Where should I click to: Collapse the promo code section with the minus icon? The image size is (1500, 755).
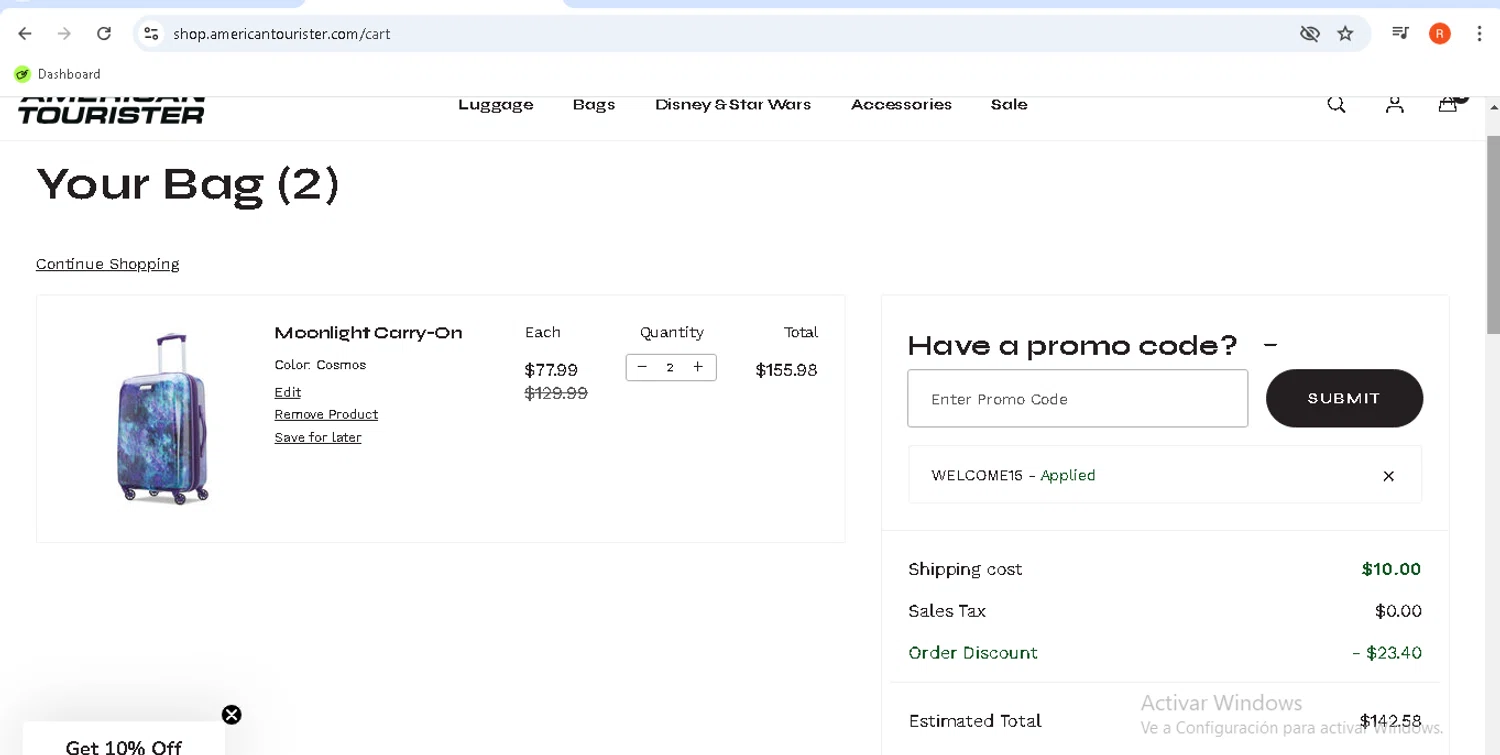pos(1270,345)
